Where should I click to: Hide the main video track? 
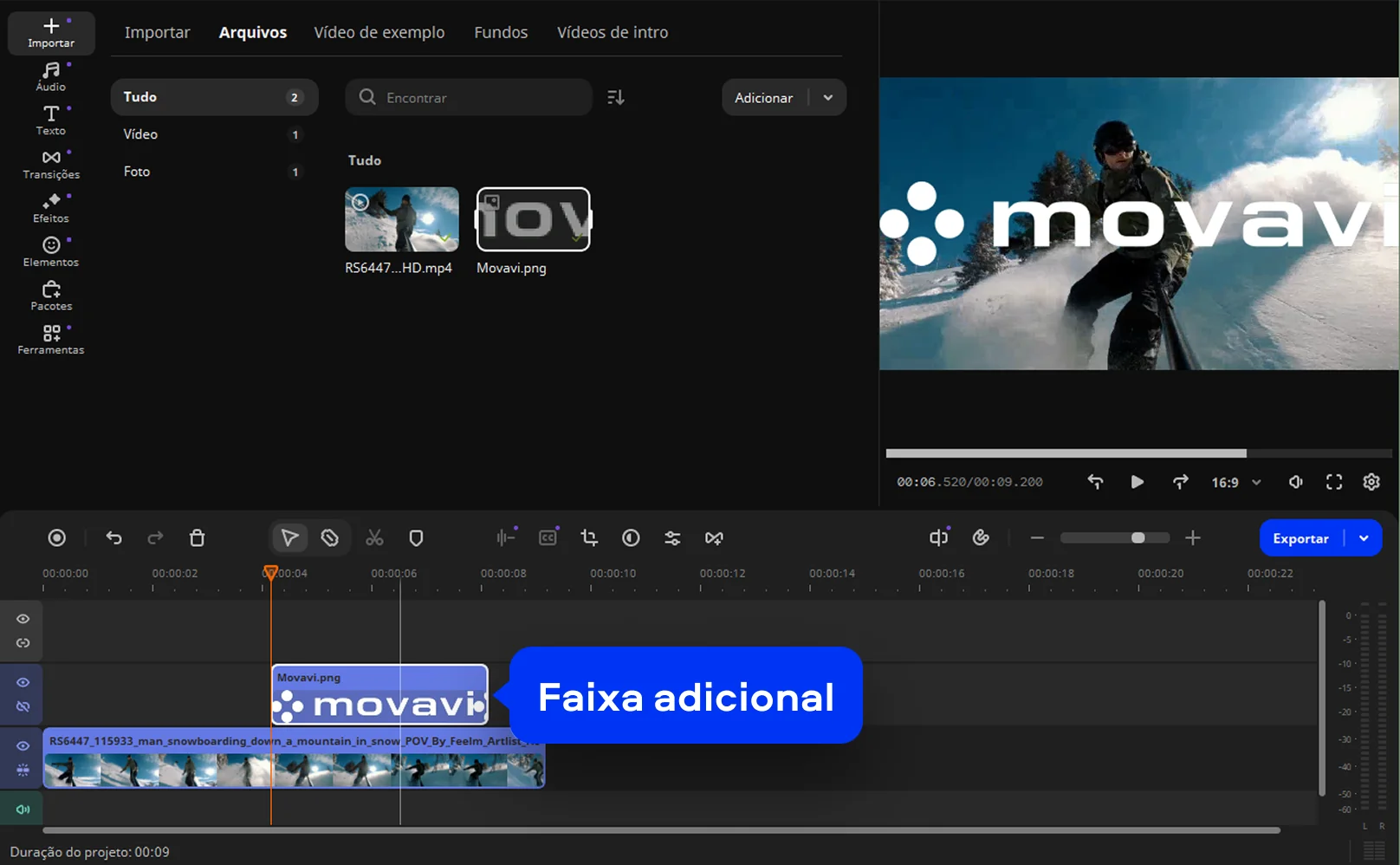tap(23, 745)
